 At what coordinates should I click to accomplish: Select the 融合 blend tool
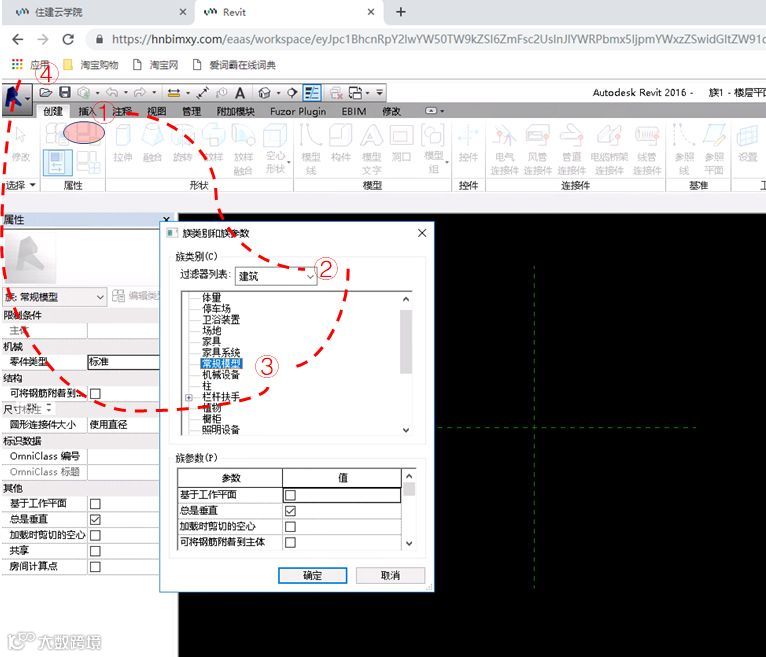click(152, 143)
